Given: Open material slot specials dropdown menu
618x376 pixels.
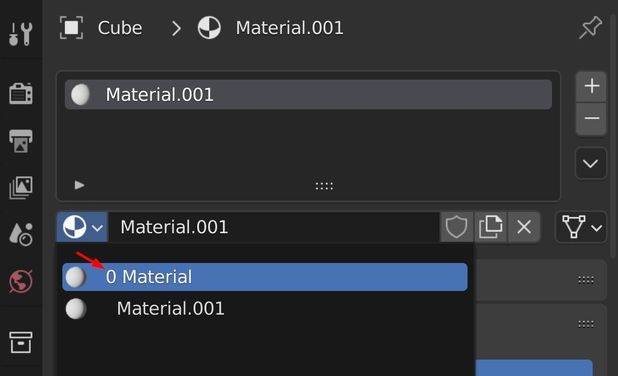Looking at the screenshot, I should [x=590, y=163].
